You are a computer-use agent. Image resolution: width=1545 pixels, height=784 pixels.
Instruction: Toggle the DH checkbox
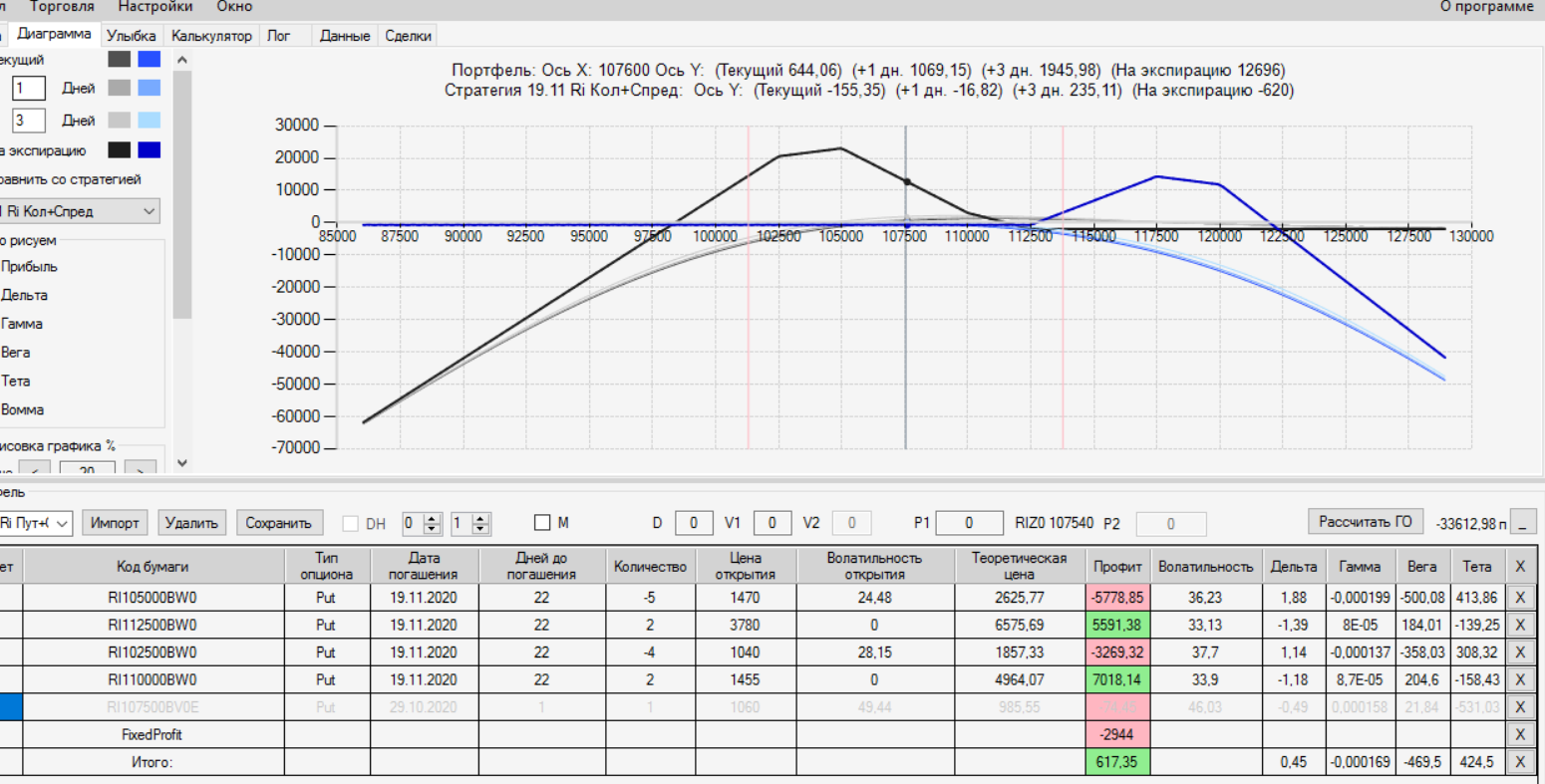[350, 523]
